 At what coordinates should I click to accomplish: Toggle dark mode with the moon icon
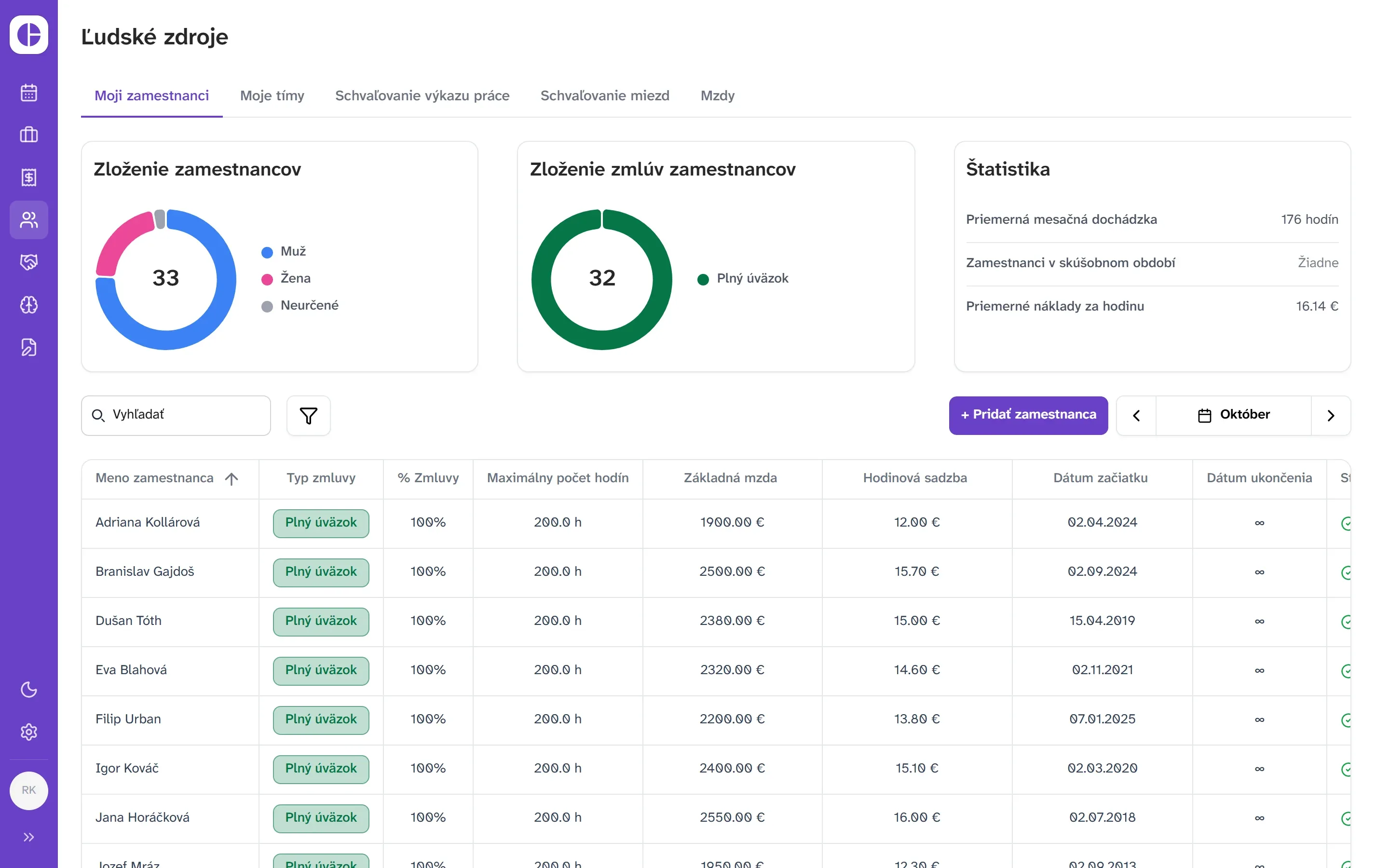(x=29, y=690)
